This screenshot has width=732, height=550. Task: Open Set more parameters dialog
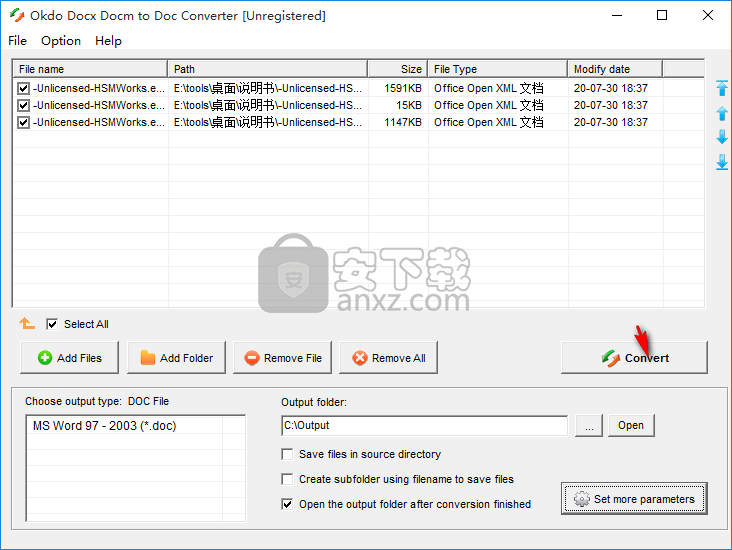tap(634, 499)
